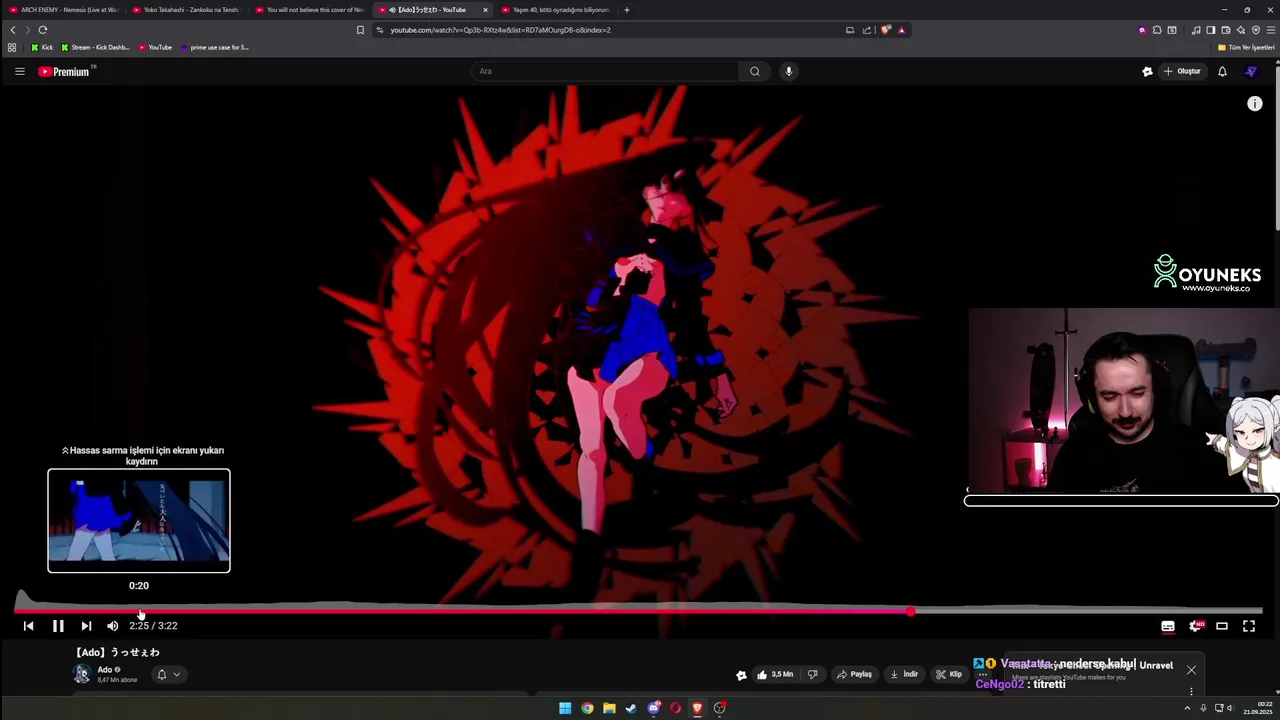The image size is (1280, 720).
Task: Open Brave VPN shield icon
Action: [x=1256, y=30]
